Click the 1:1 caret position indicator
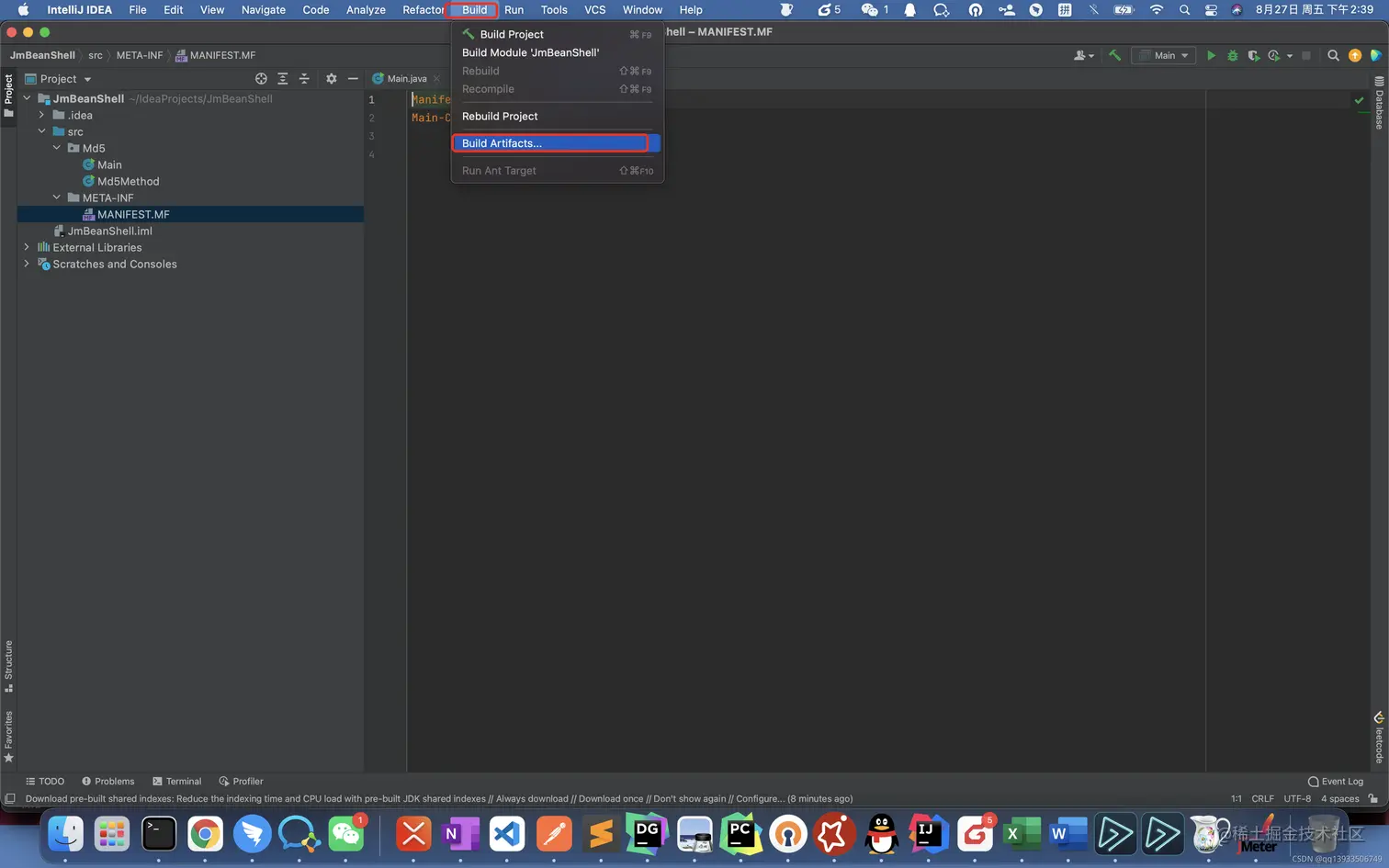 1236,798
